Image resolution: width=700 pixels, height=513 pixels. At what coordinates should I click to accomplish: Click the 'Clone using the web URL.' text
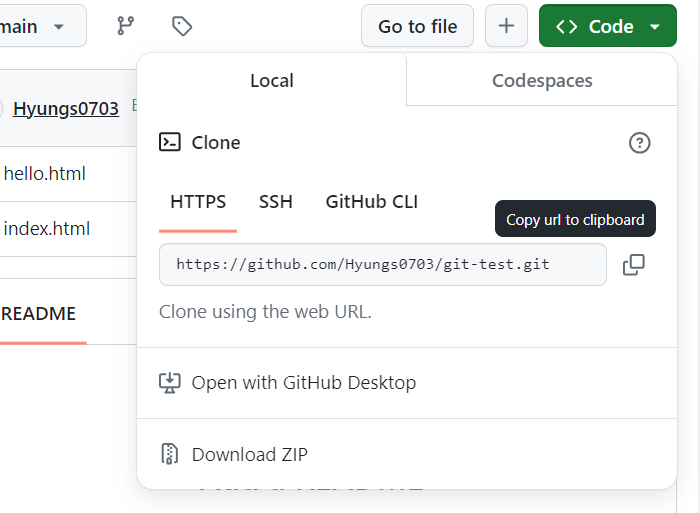pyautogui.click(x=265, y=312)
